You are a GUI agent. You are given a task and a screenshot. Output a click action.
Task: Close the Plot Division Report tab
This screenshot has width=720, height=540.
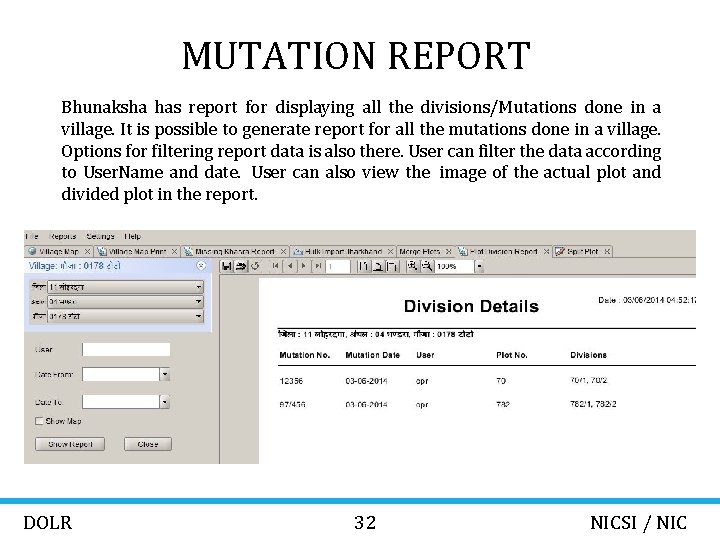tap(546, 252)
